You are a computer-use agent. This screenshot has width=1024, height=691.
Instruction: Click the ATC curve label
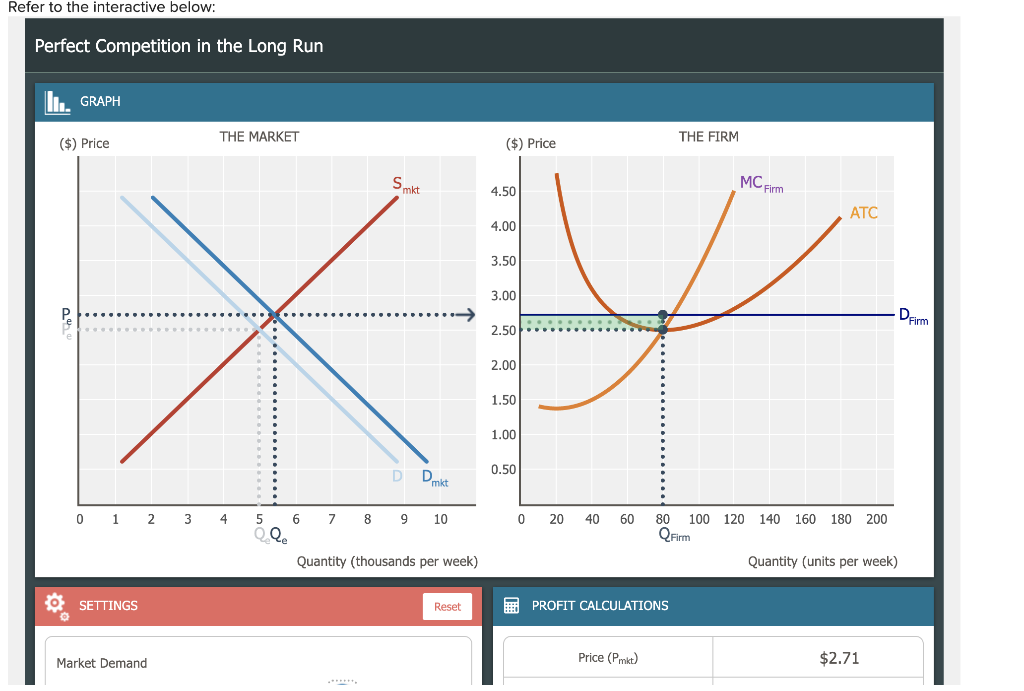point(863,212)
